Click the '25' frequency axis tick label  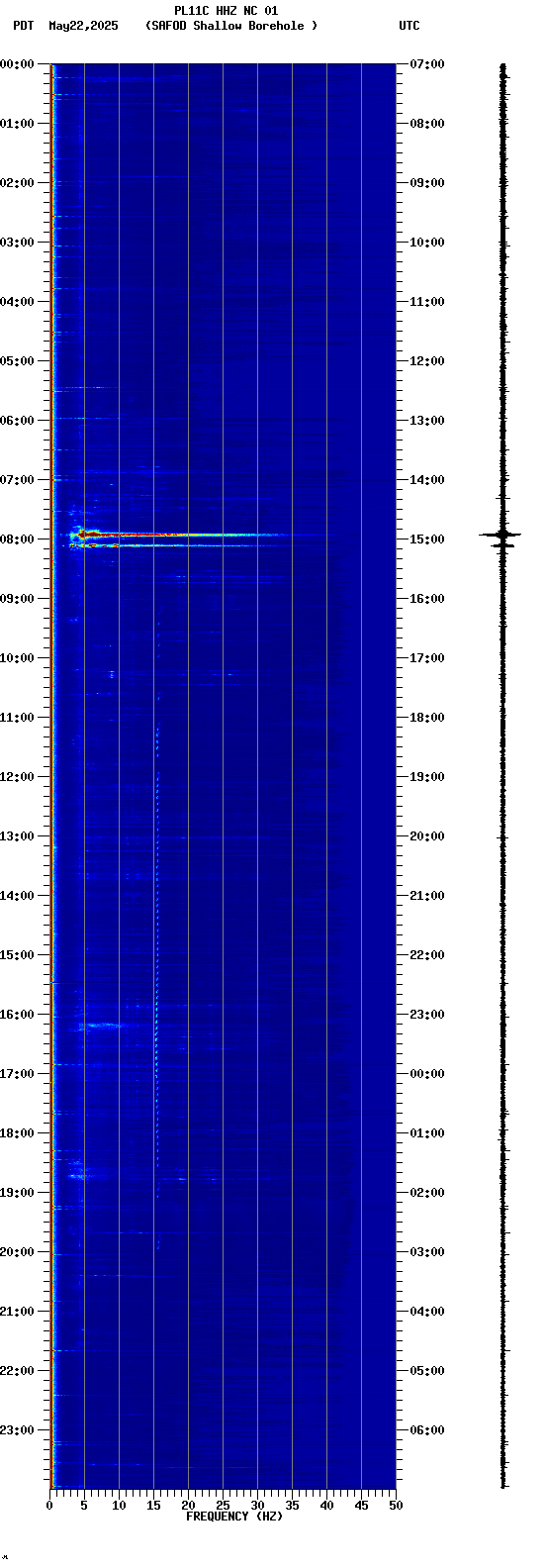tap(223, 1506)
